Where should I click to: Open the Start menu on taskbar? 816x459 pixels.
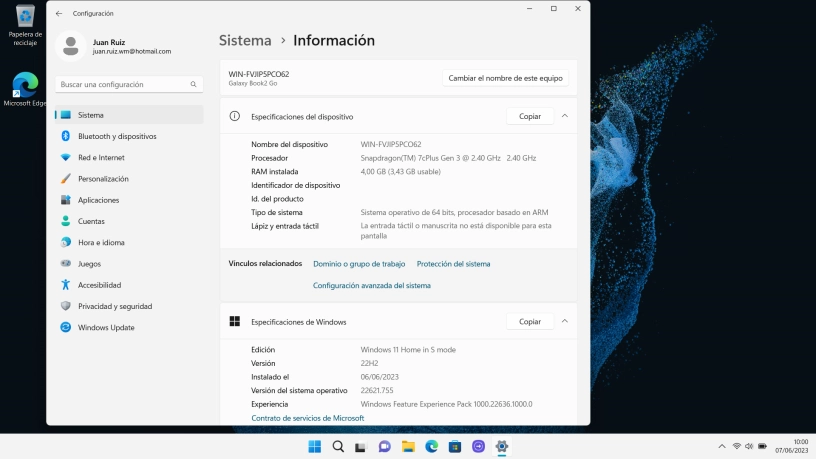click(314, 447)
